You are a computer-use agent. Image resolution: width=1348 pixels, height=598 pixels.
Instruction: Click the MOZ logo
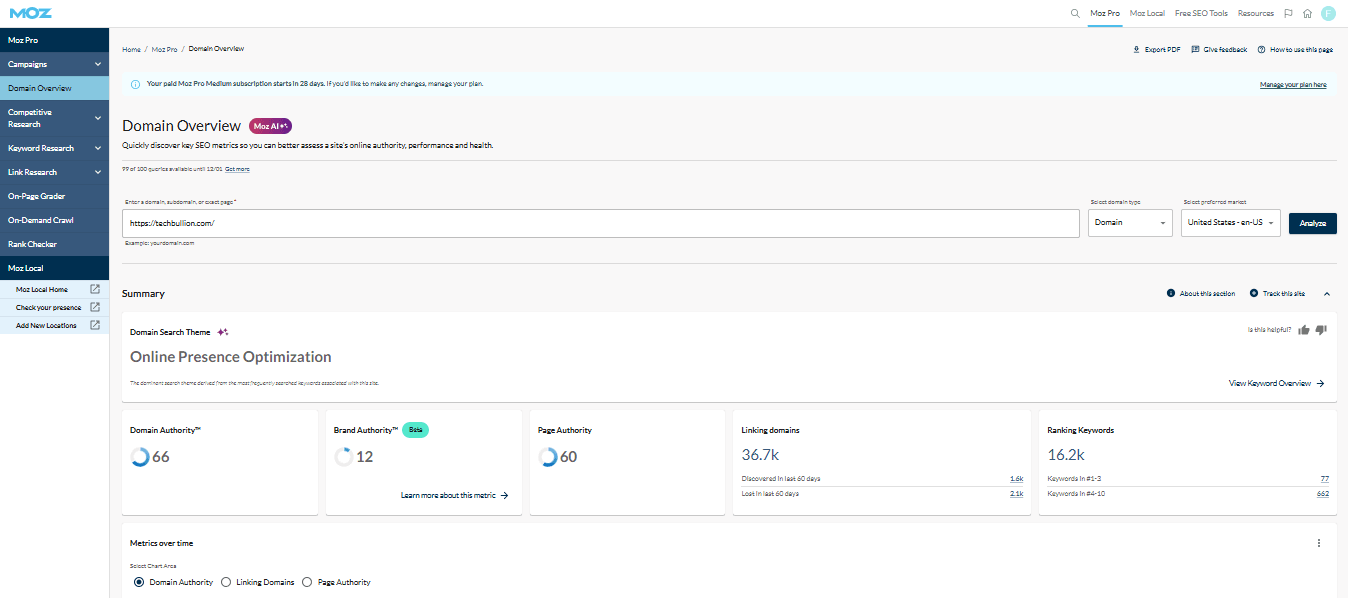[x=31, y=13]
